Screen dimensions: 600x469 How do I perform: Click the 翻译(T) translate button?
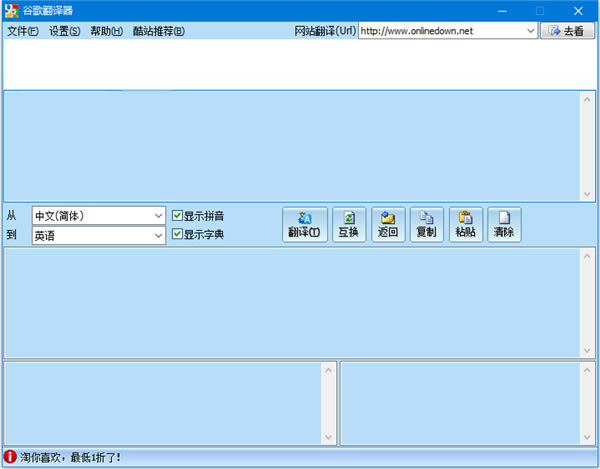point(305,225)
